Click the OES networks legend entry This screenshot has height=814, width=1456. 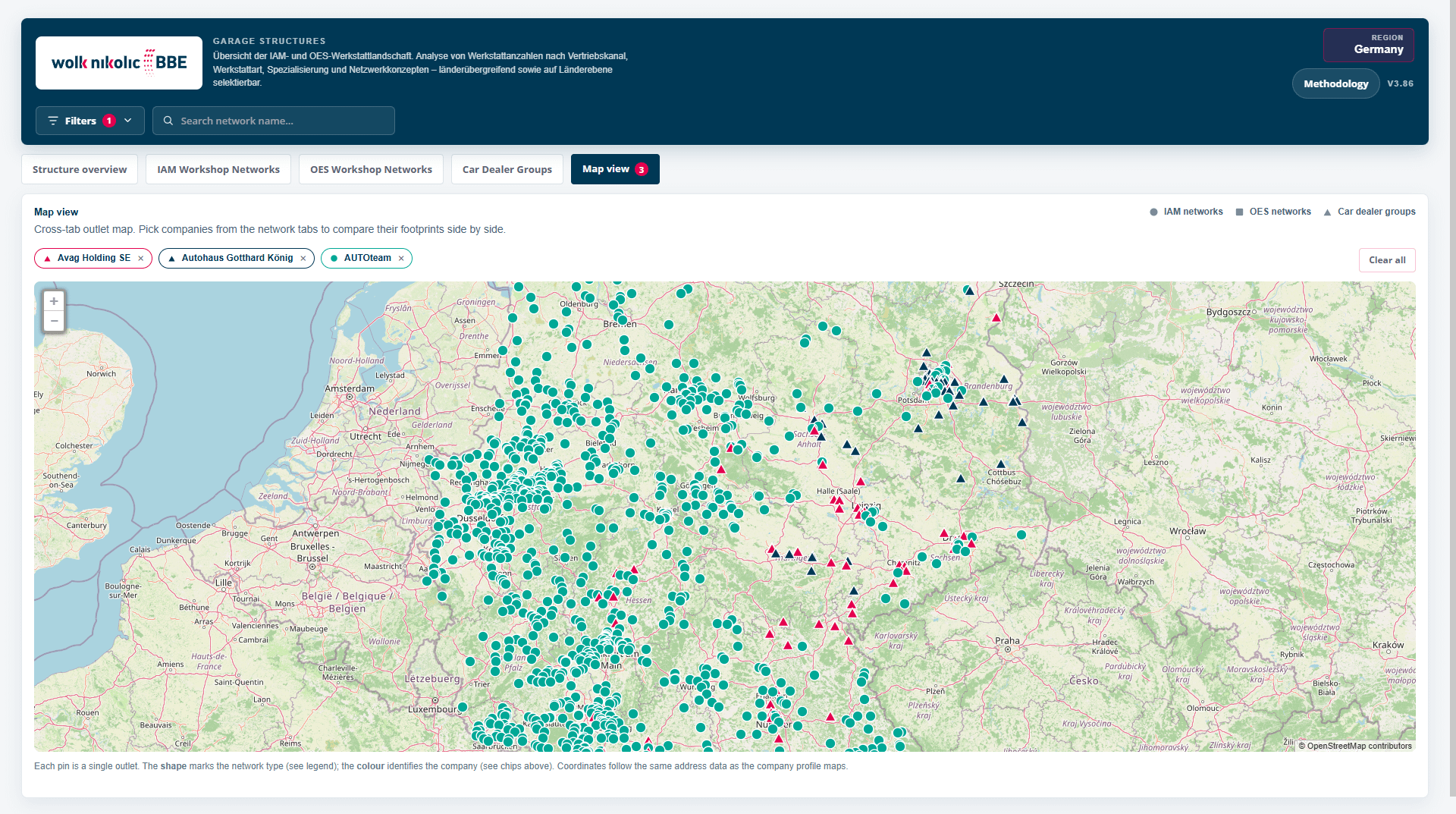point(1273,212)
